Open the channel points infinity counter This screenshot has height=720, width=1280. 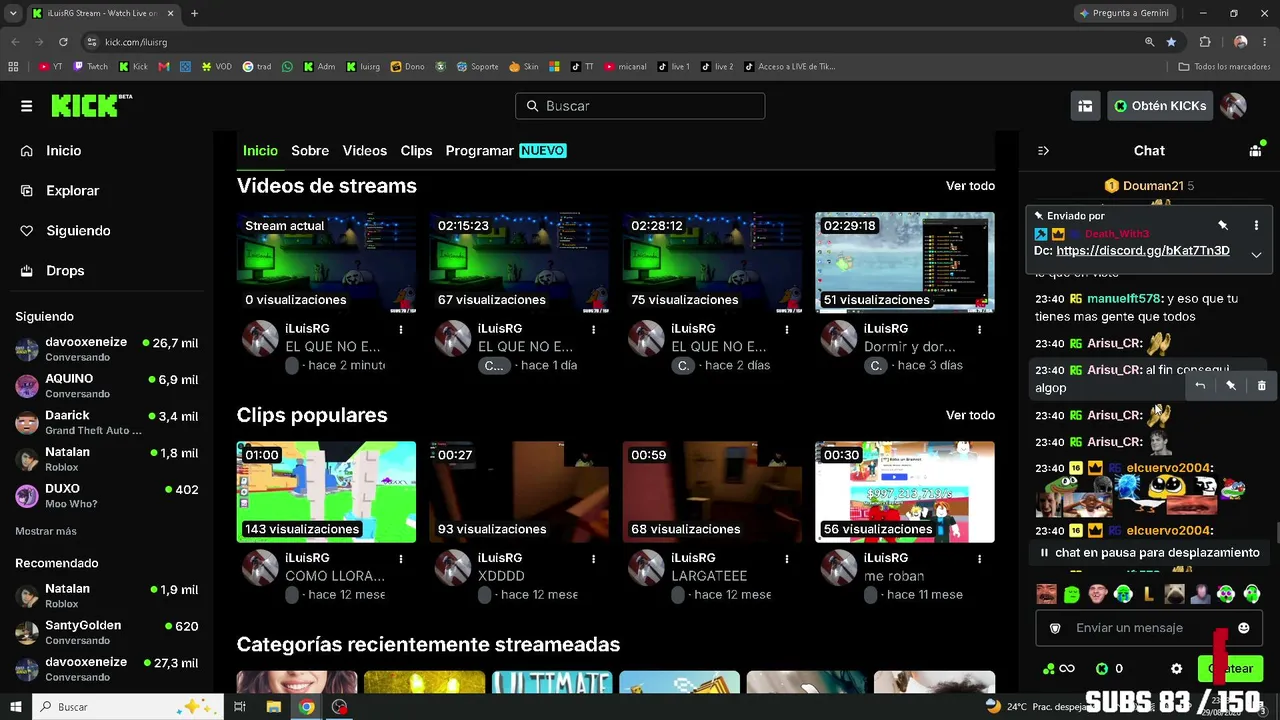click(1059, 669)
